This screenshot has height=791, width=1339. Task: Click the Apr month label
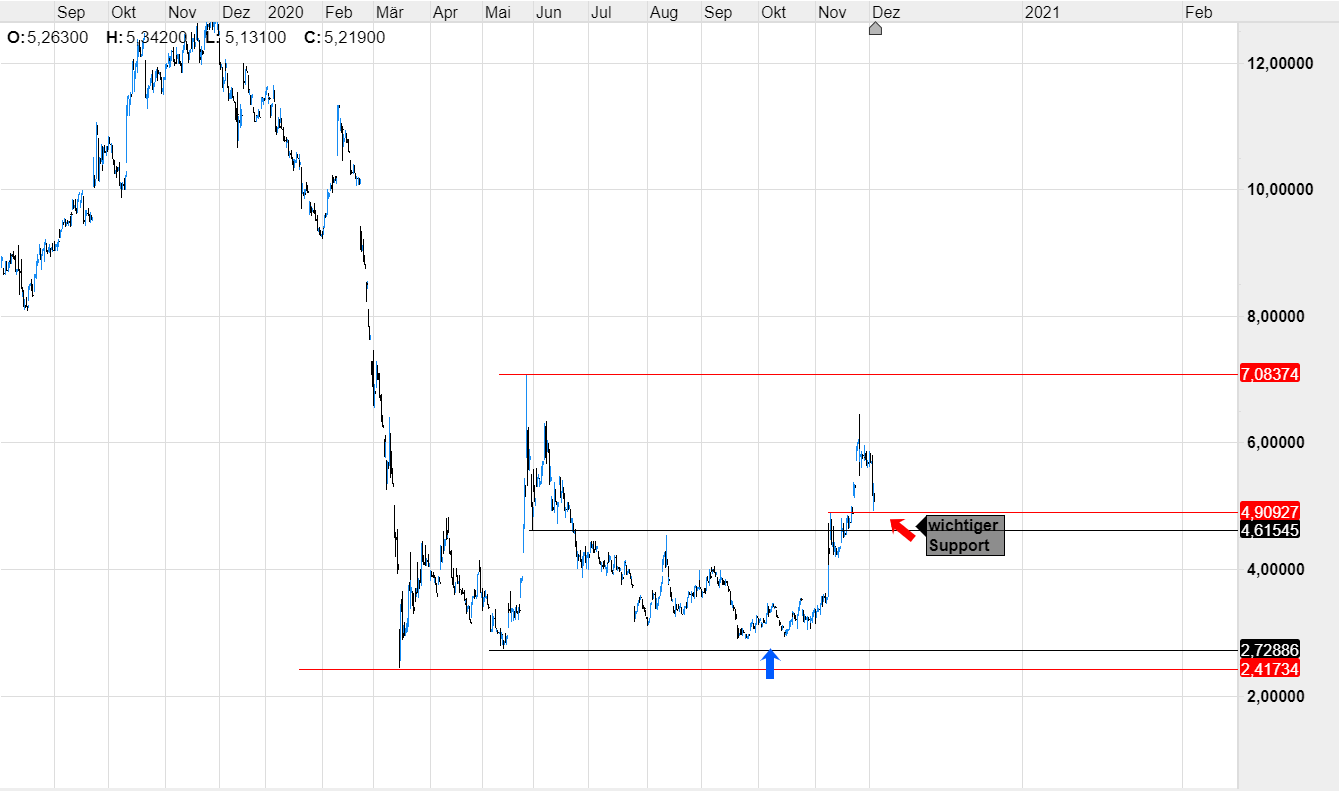(x=445, y=12)
